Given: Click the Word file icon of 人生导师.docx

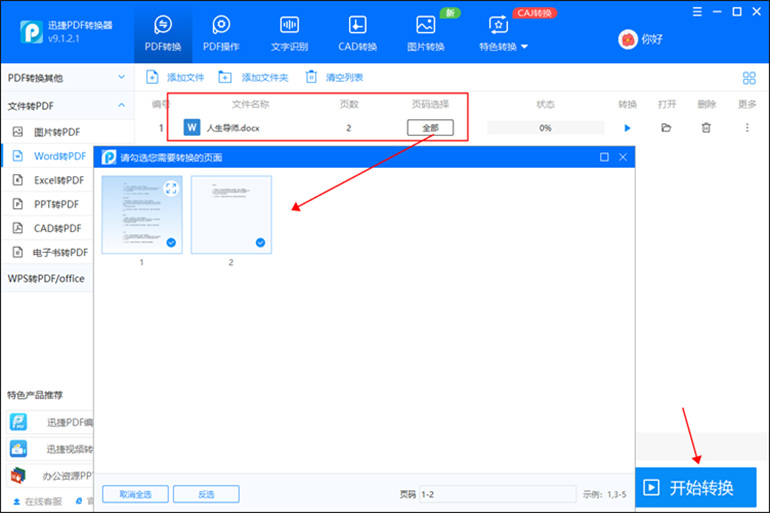Looking at the screenshot, I should (x=192, y=128).
